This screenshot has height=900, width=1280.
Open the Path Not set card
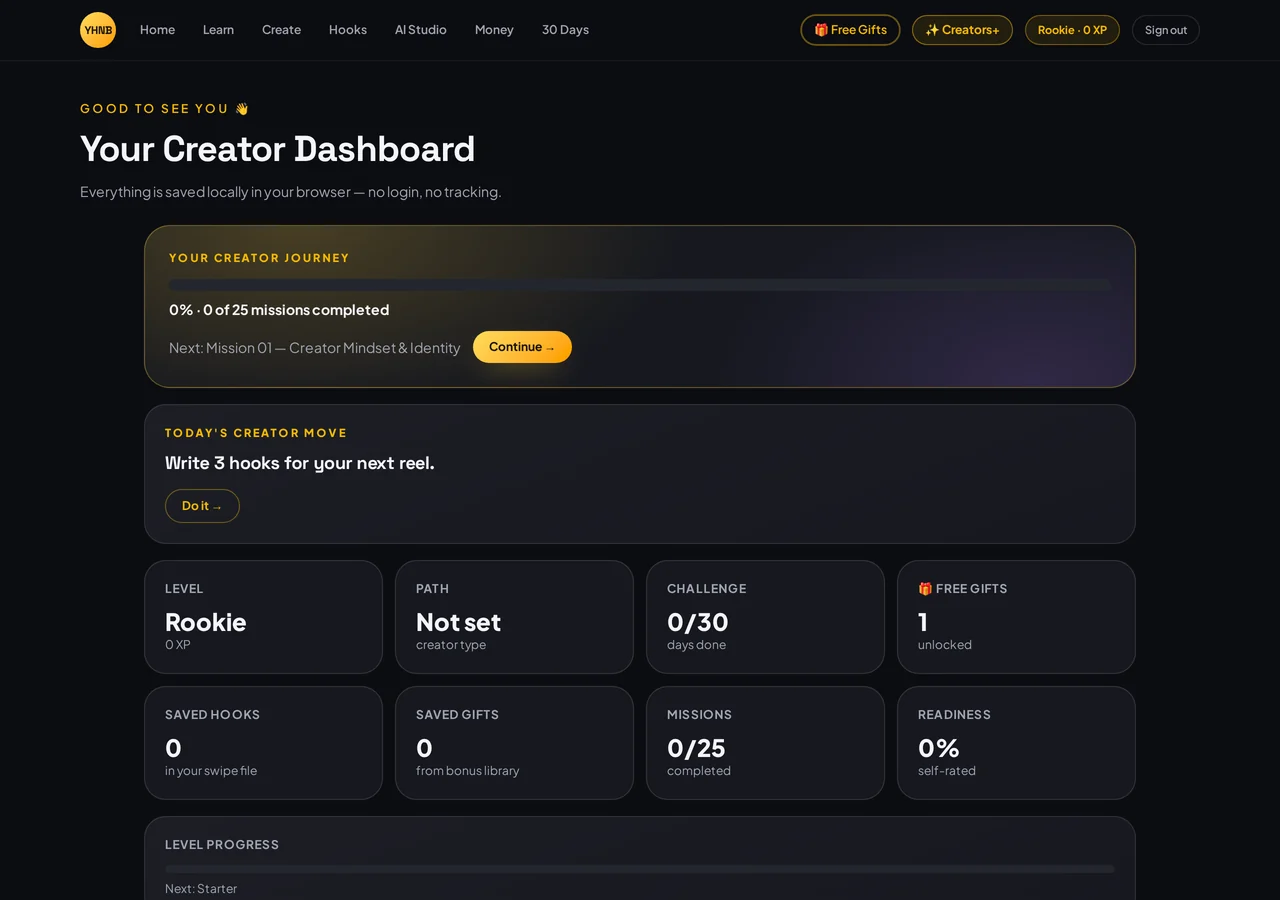[x=514, y=617]
